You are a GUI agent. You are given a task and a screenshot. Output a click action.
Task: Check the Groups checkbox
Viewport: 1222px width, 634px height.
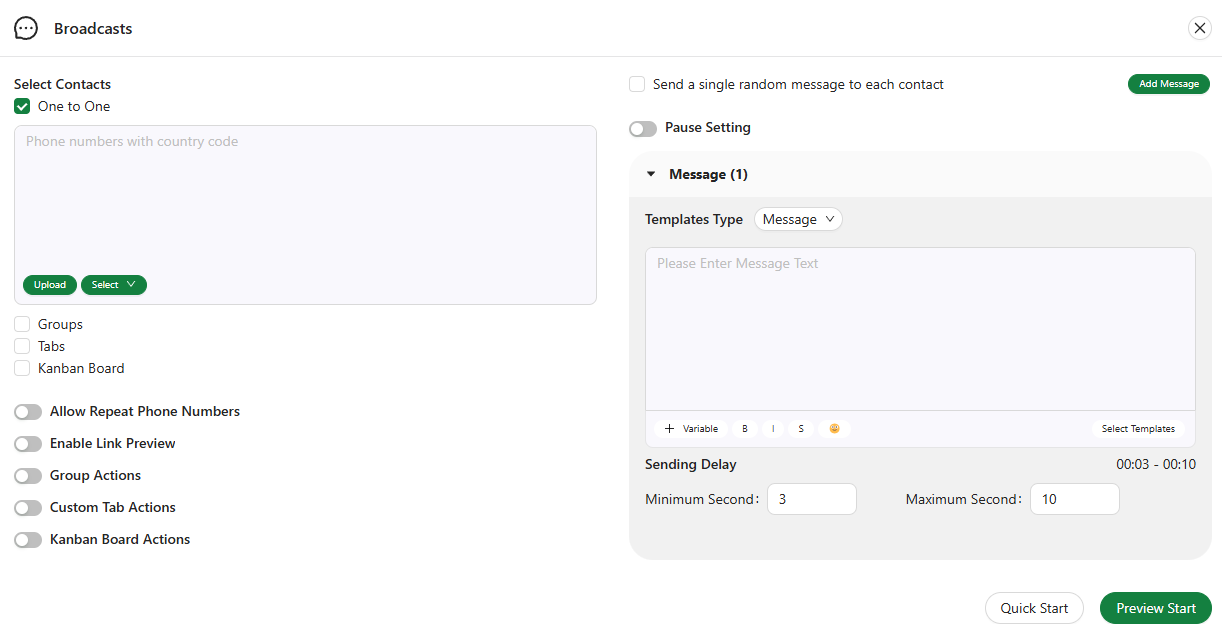coord(22,324)
